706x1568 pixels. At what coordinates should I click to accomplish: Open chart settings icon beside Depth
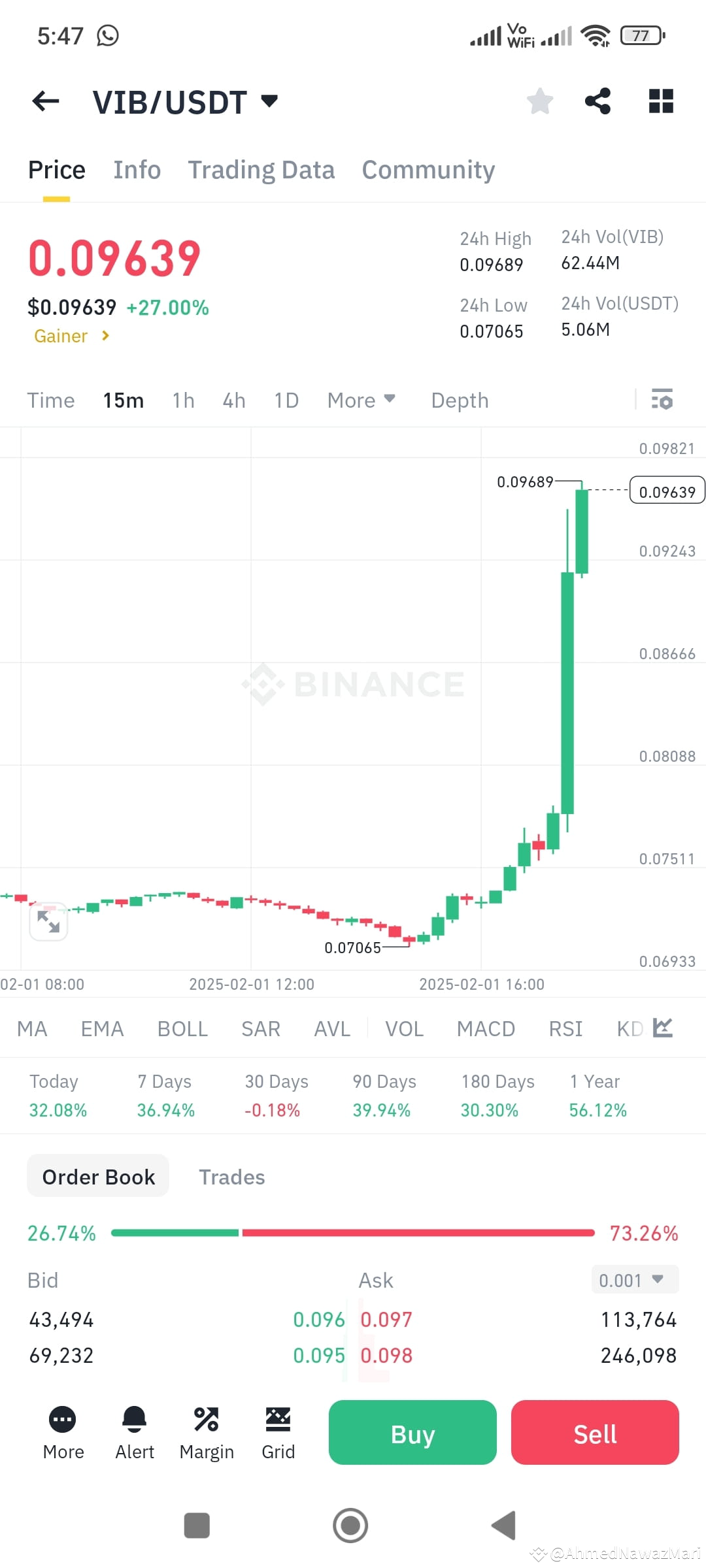pyautogui.click(x=662, y=399)
